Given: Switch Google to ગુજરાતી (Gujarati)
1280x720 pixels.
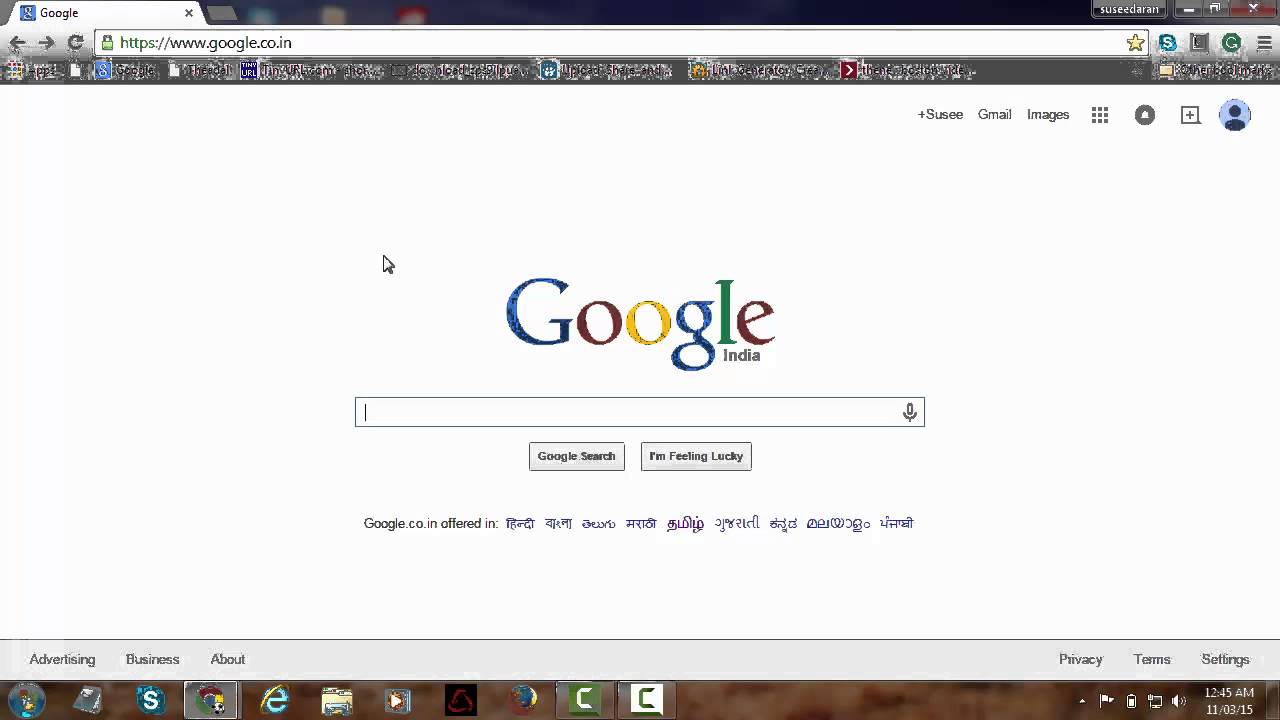Looking at the screenshot, I should [737, 523].
